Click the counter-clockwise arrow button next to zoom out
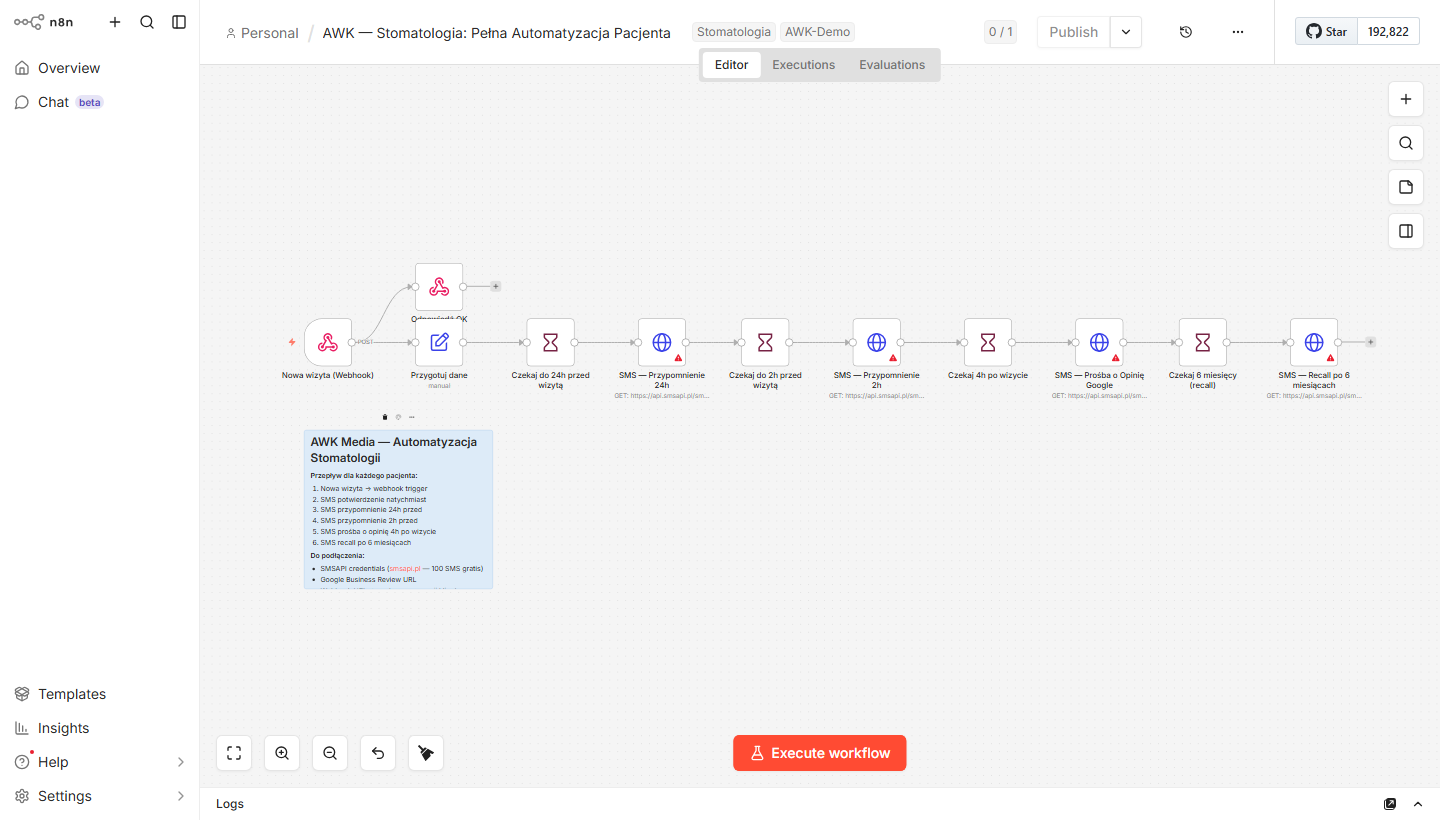Image resolution: width=1440 pixels, height=820 pixels. (378, 753)
